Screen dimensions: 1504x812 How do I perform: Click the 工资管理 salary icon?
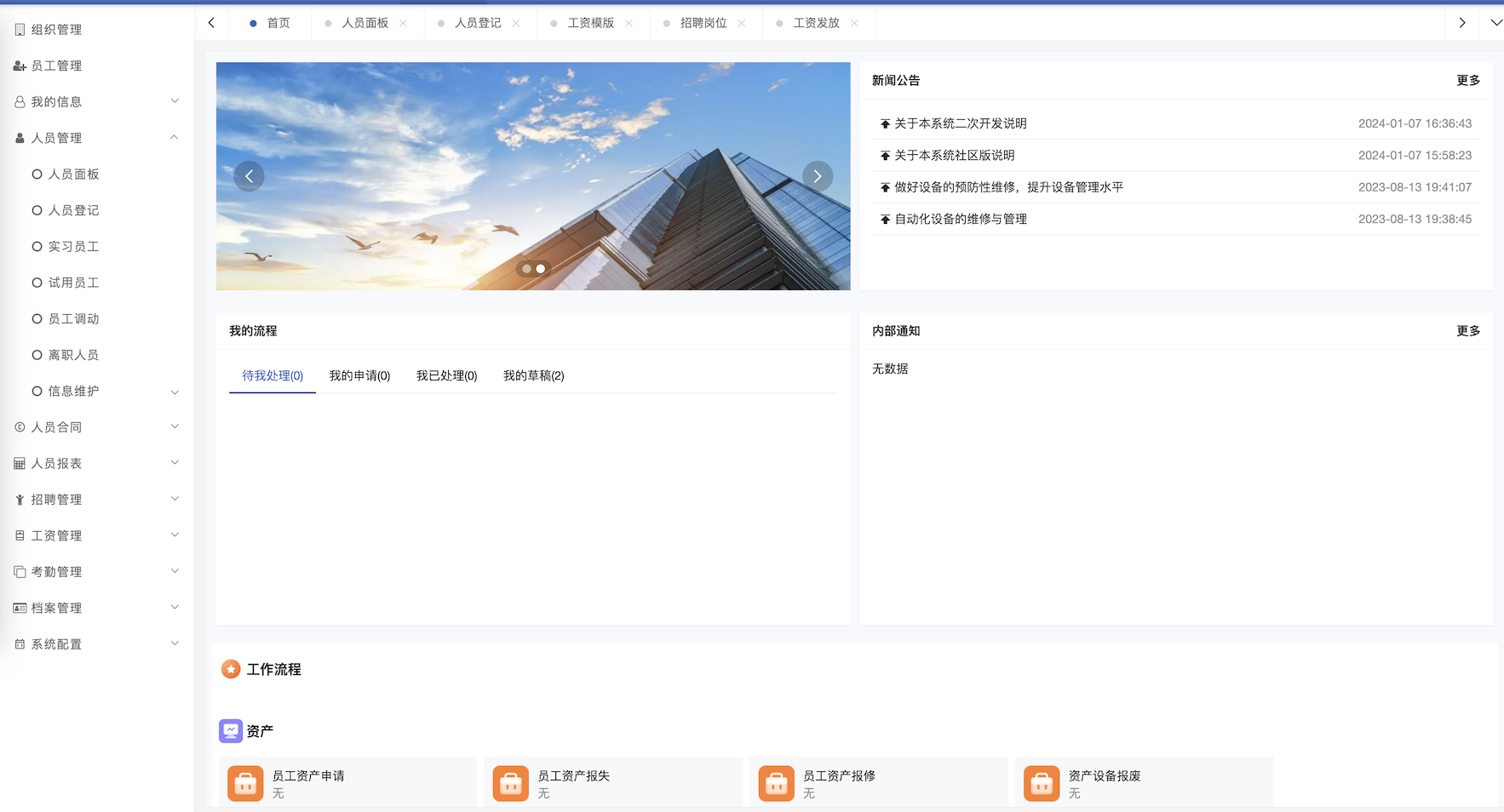20,535
